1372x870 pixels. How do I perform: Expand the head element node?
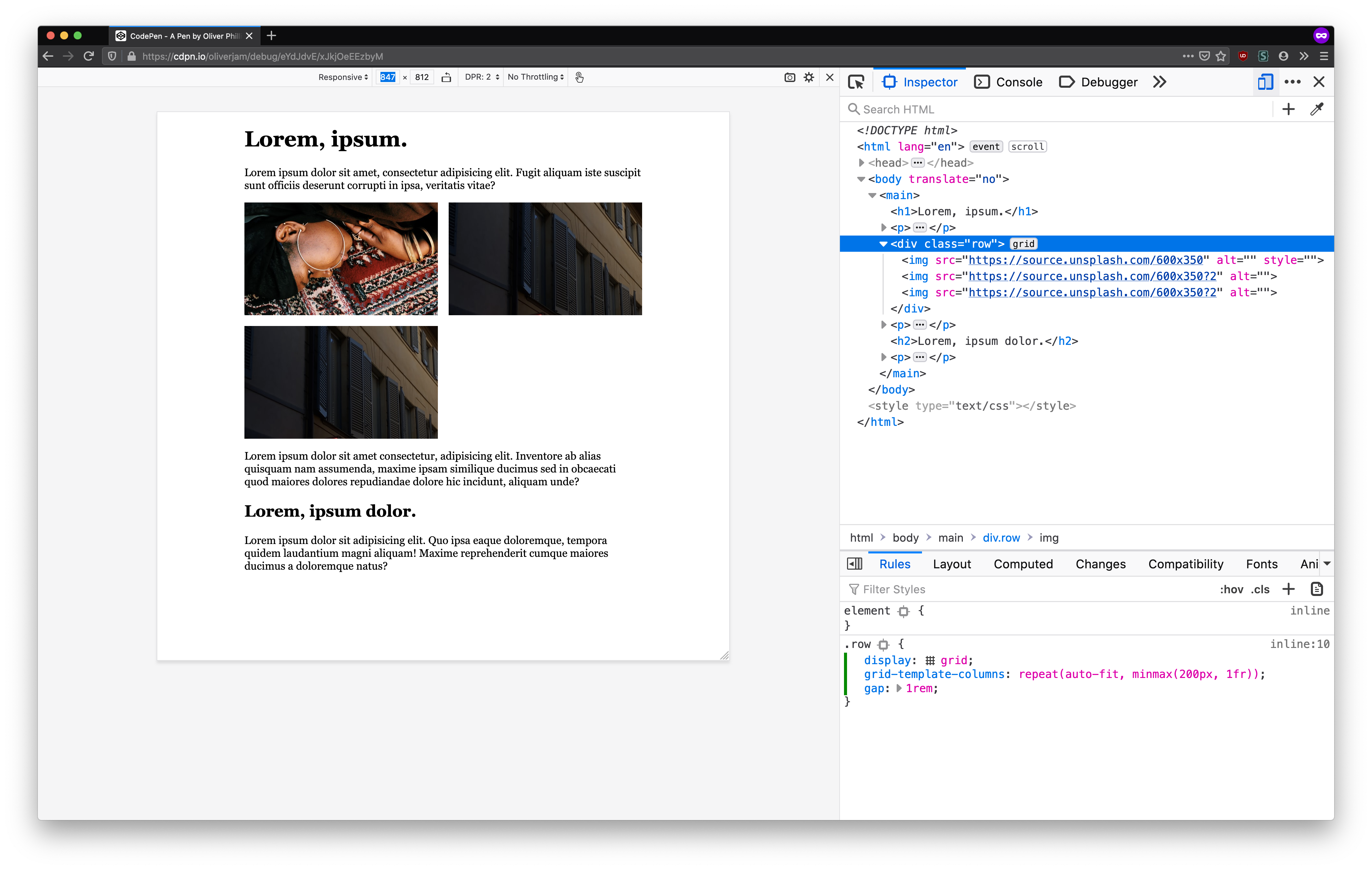pyautogui.click(x=862, y=163)
